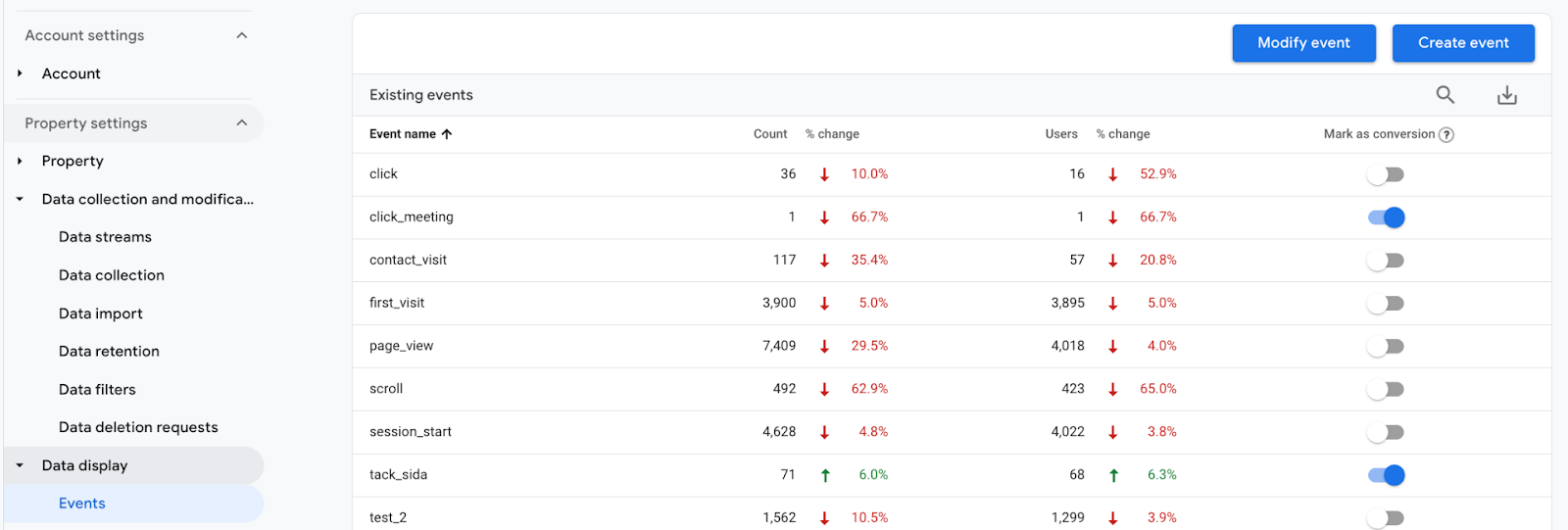Enable conversion for page_view event
The image size is (1568, 530).
coord(1386,347)
